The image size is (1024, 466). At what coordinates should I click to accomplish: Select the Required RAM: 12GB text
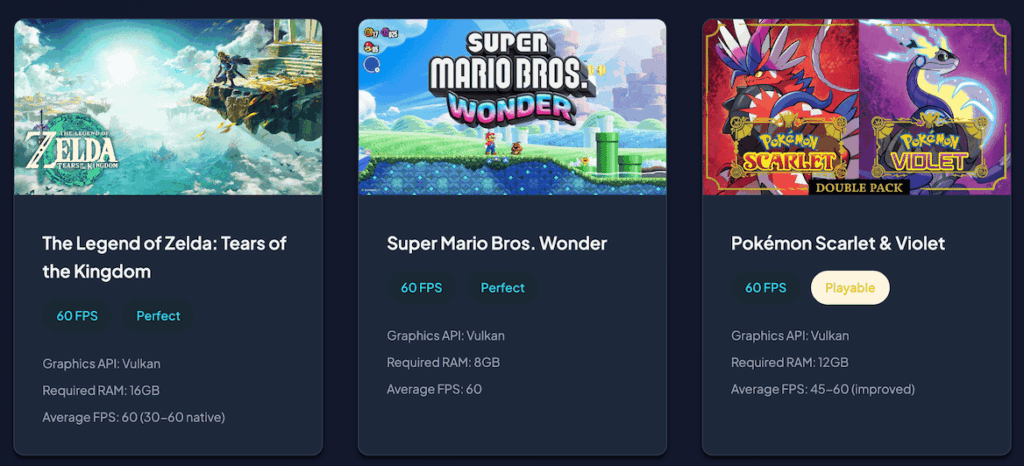(789, 362)
